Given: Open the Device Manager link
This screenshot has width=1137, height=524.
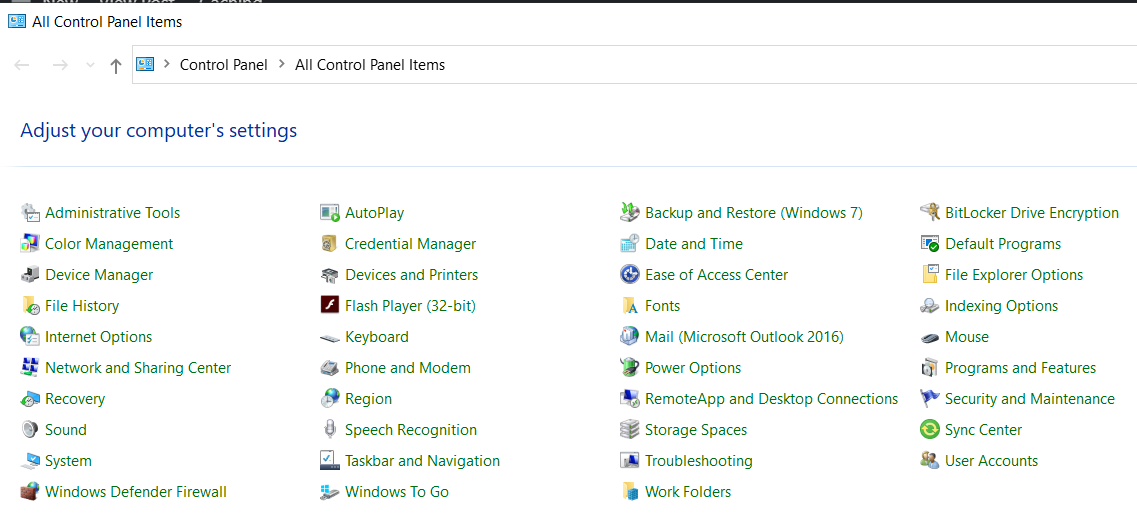Looking at the screenshot, I should coord(99,275).
